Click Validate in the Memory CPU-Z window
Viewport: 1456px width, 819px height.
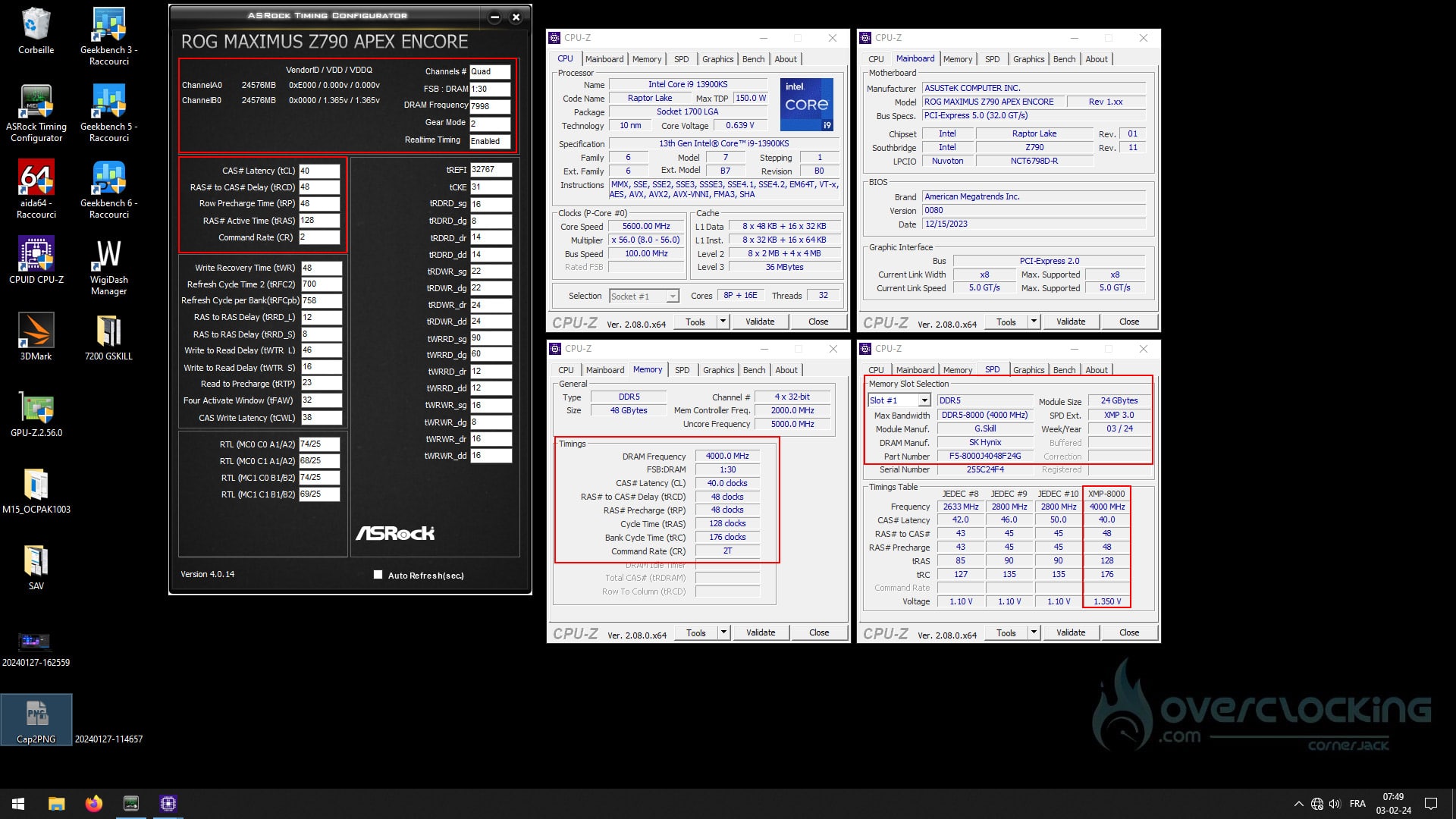[x=760, y=632]
